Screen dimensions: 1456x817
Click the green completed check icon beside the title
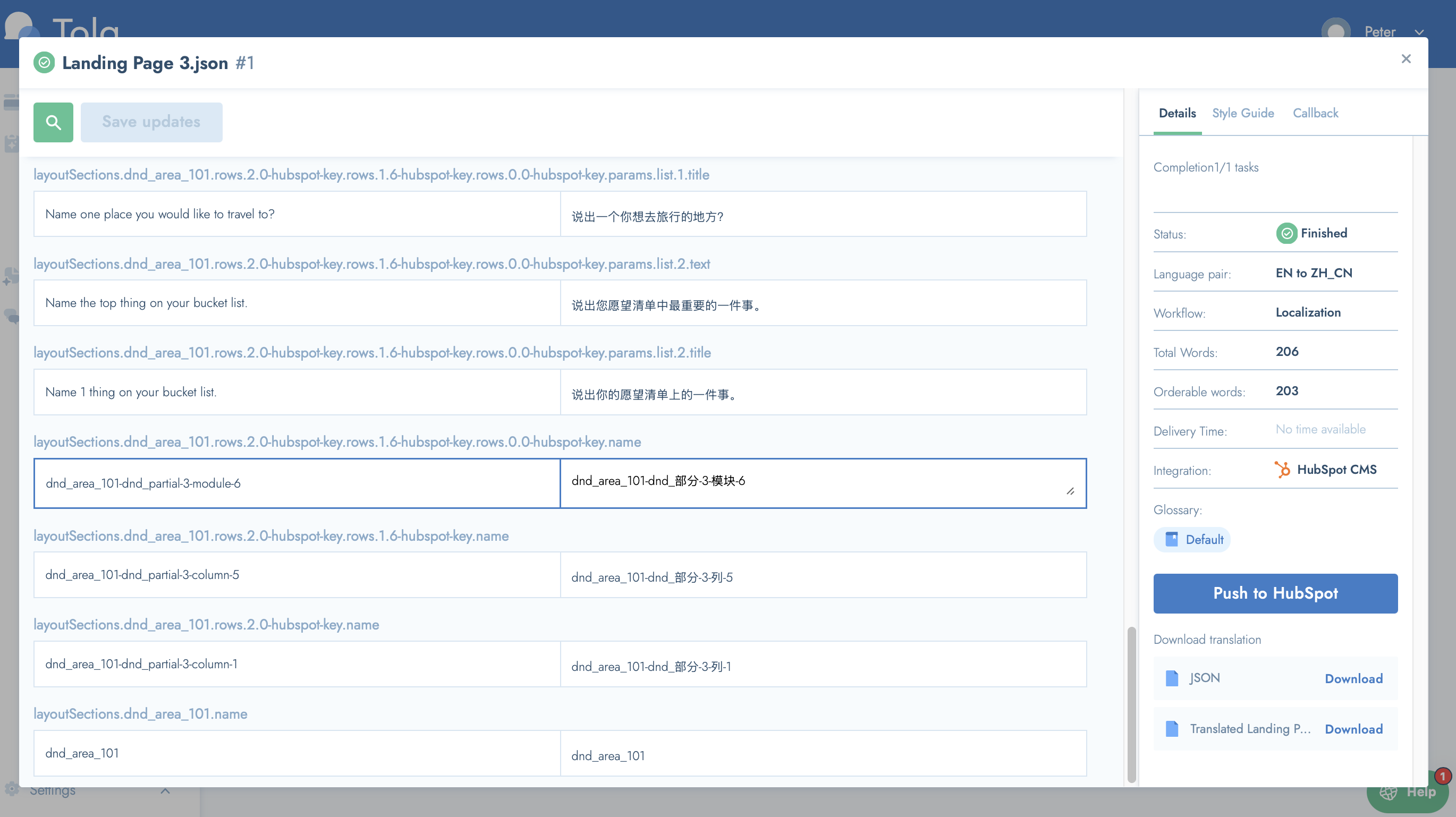point(44,62)
